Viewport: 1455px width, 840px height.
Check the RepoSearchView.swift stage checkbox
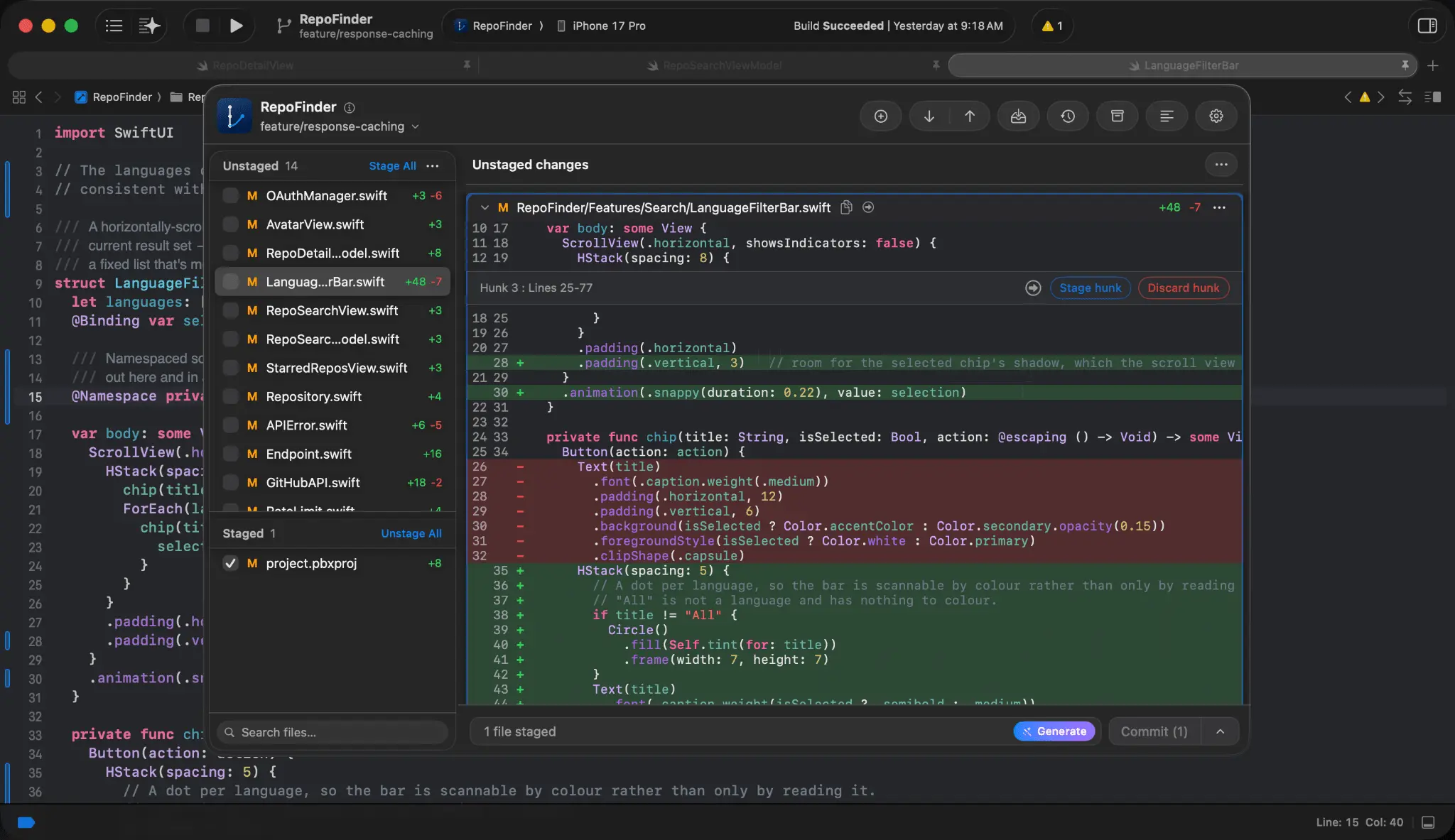point(230,310)
